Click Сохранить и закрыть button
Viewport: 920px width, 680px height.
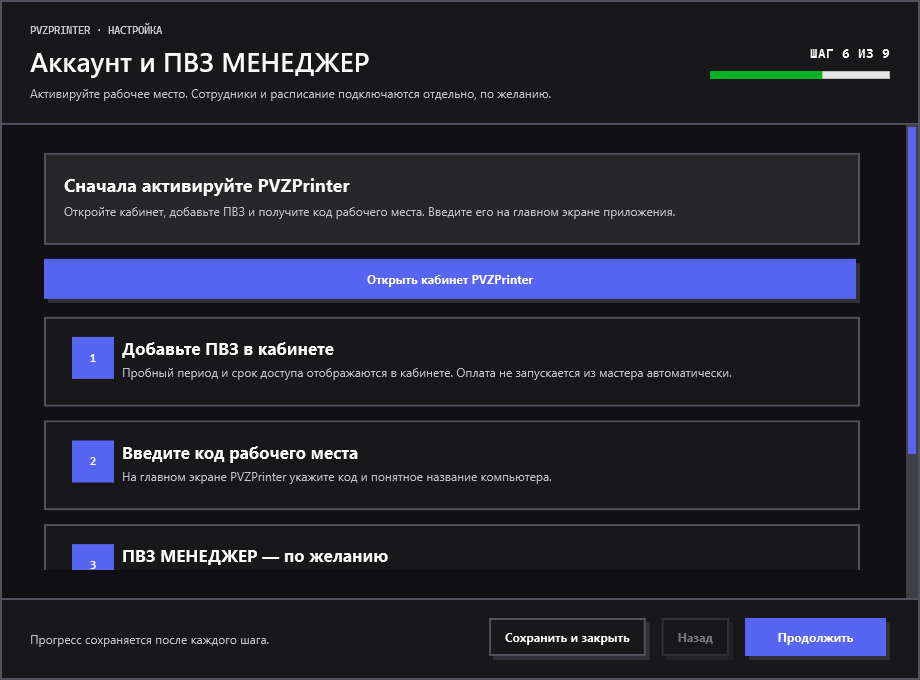(567, 637)
